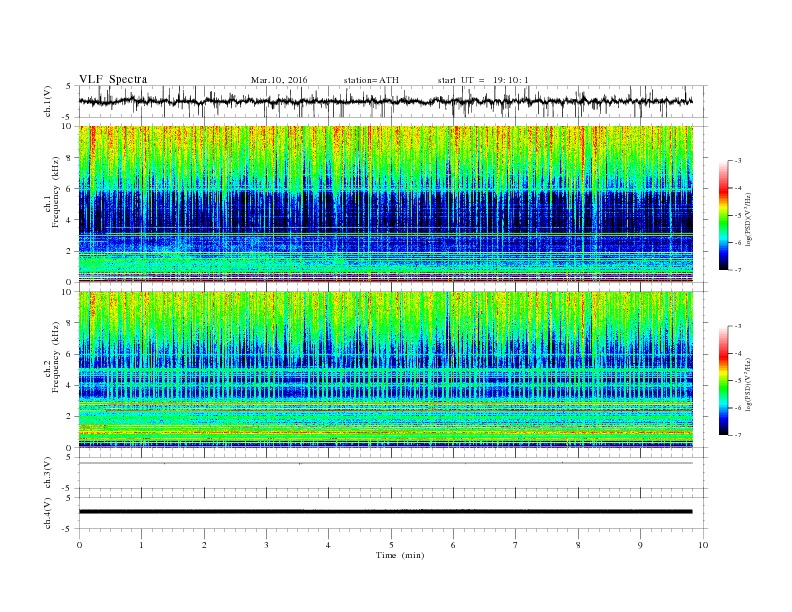Click the 'start UT = 19:10:1' label
Screen dimensions: 792x612
[483, 80]
